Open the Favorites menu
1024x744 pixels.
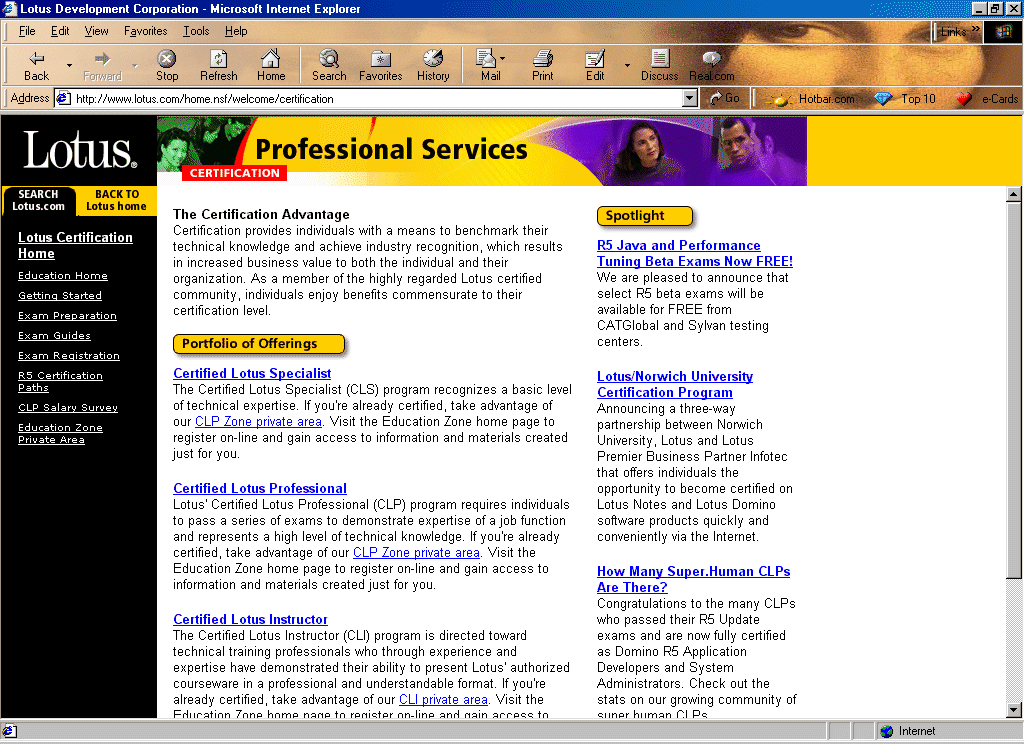146,31
